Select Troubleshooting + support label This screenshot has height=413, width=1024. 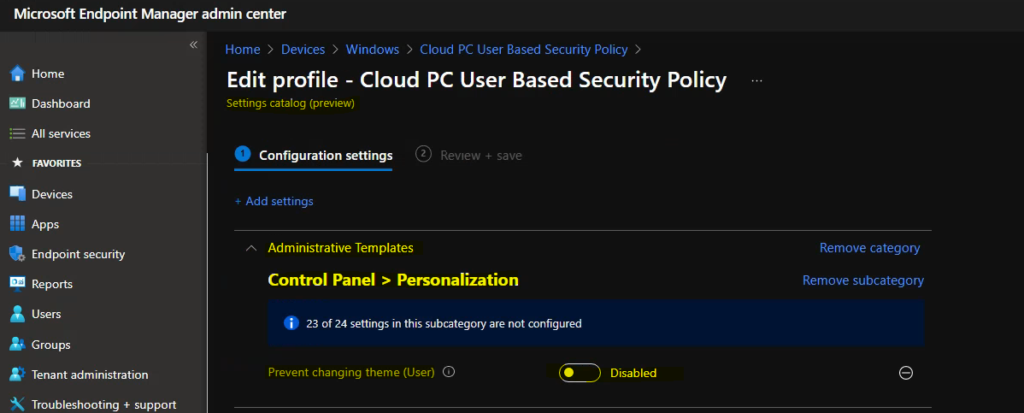coord(104,405)
